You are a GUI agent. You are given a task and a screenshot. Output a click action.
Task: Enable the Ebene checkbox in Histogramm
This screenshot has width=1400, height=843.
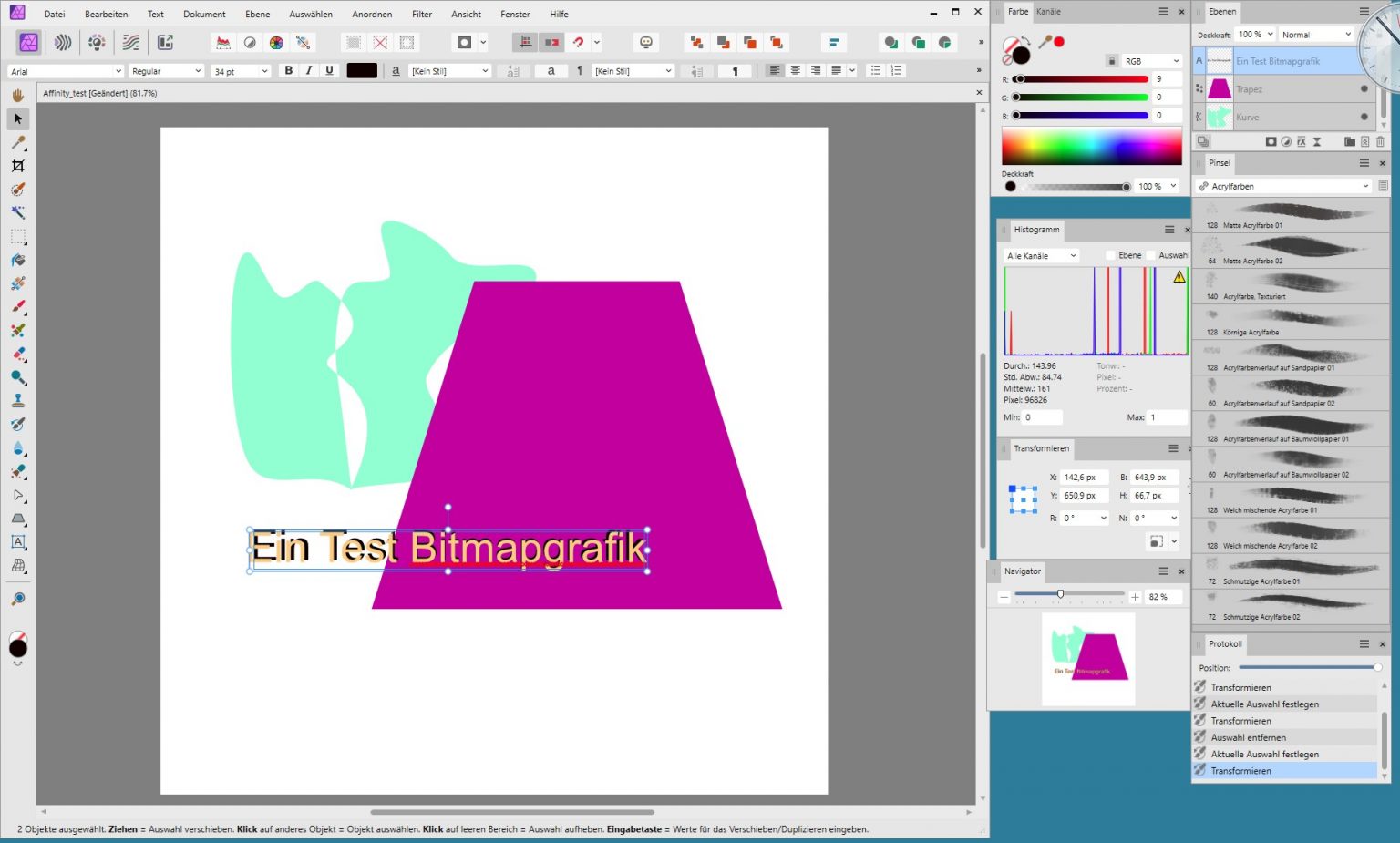(x=1110, y=256)
